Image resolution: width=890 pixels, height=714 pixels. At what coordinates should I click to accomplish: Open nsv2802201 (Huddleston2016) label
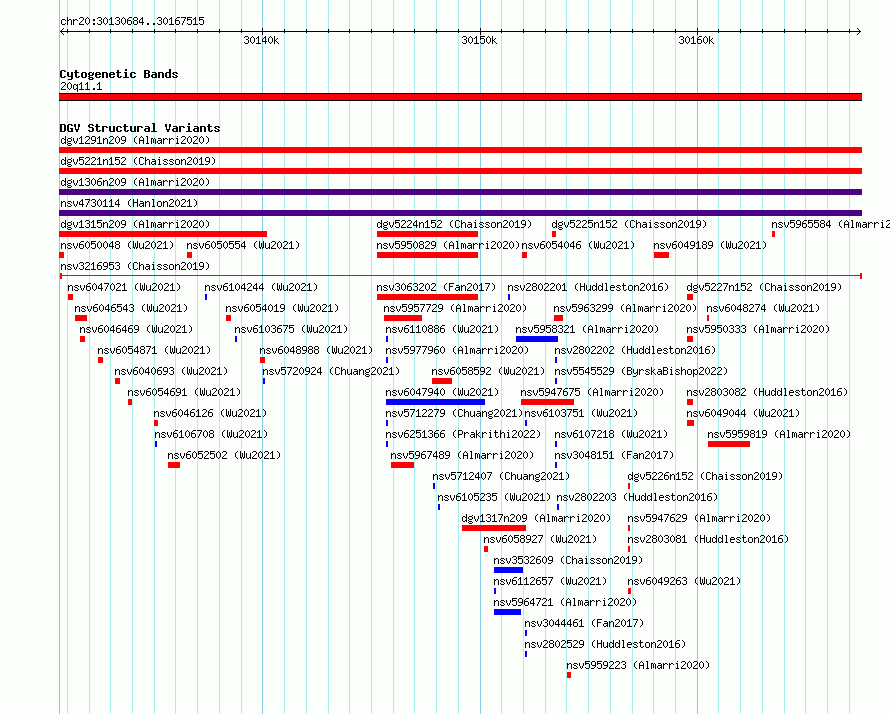pyautogui.click(x=588, y=287)
